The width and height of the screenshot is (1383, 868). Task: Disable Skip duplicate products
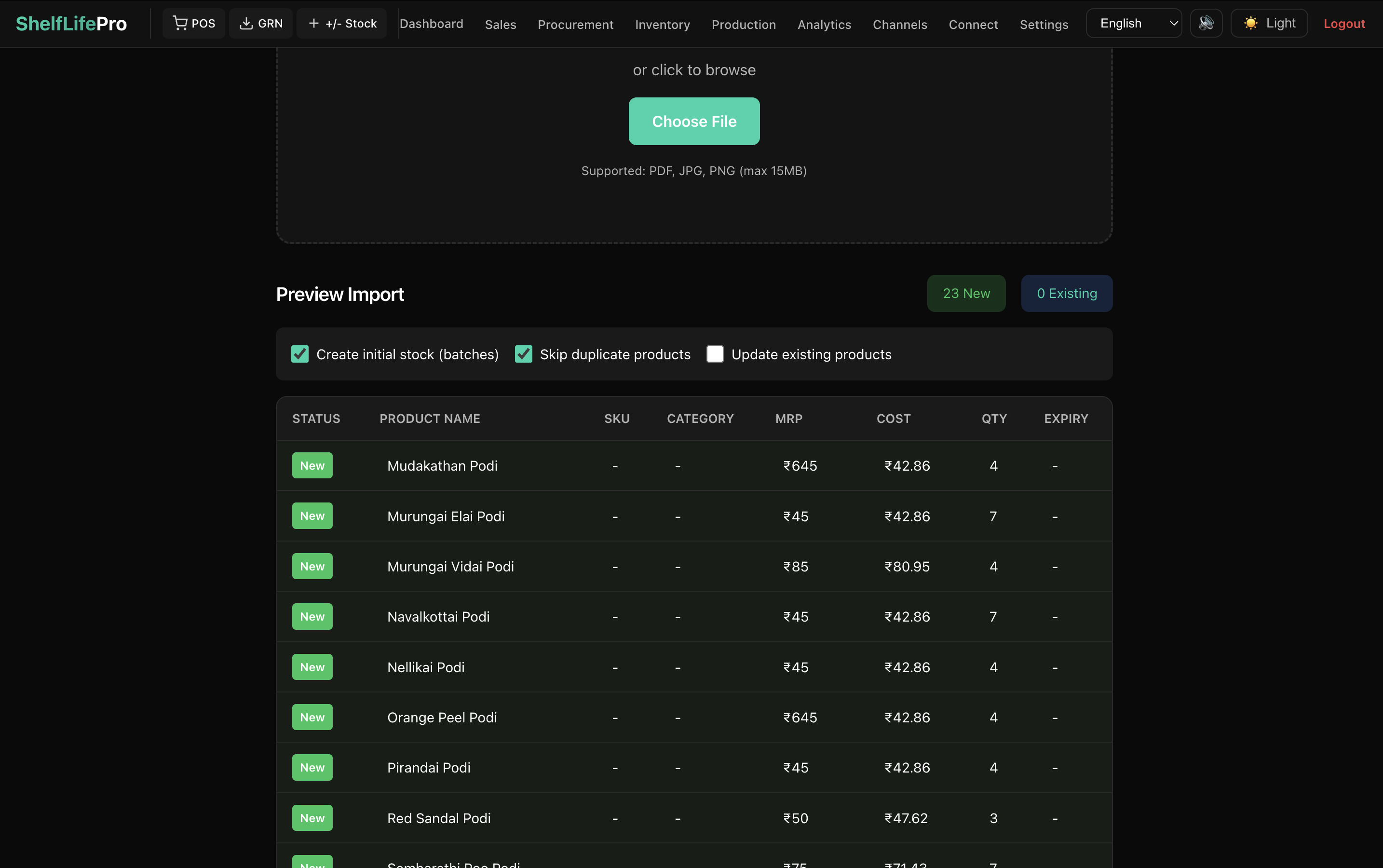pyautogui.click(x=523, y=354)
